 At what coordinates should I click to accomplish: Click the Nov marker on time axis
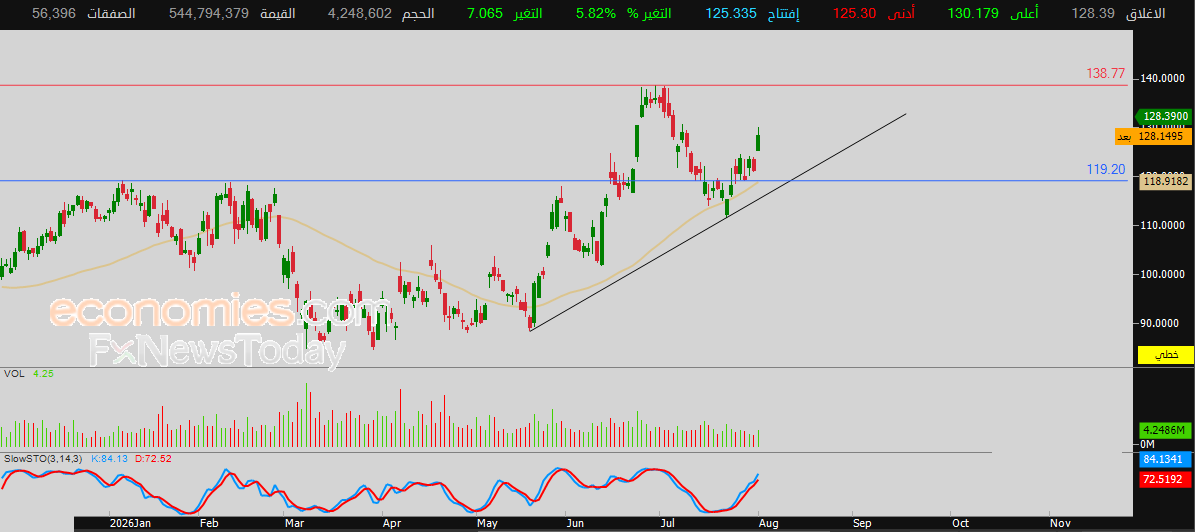tap(1060, 524)
